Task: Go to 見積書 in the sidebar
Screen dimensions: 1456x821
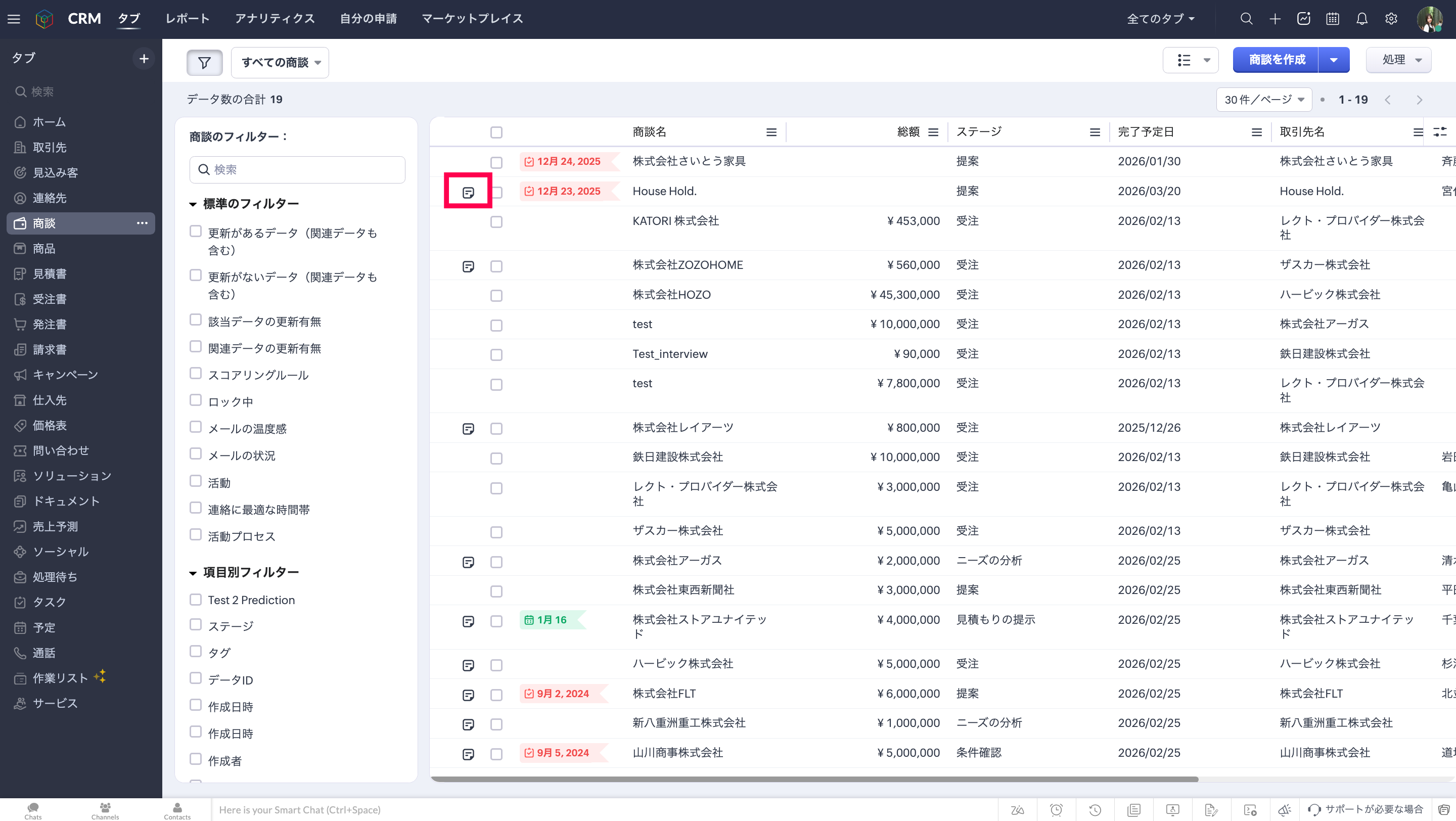Action: click(x=50, y=274)
